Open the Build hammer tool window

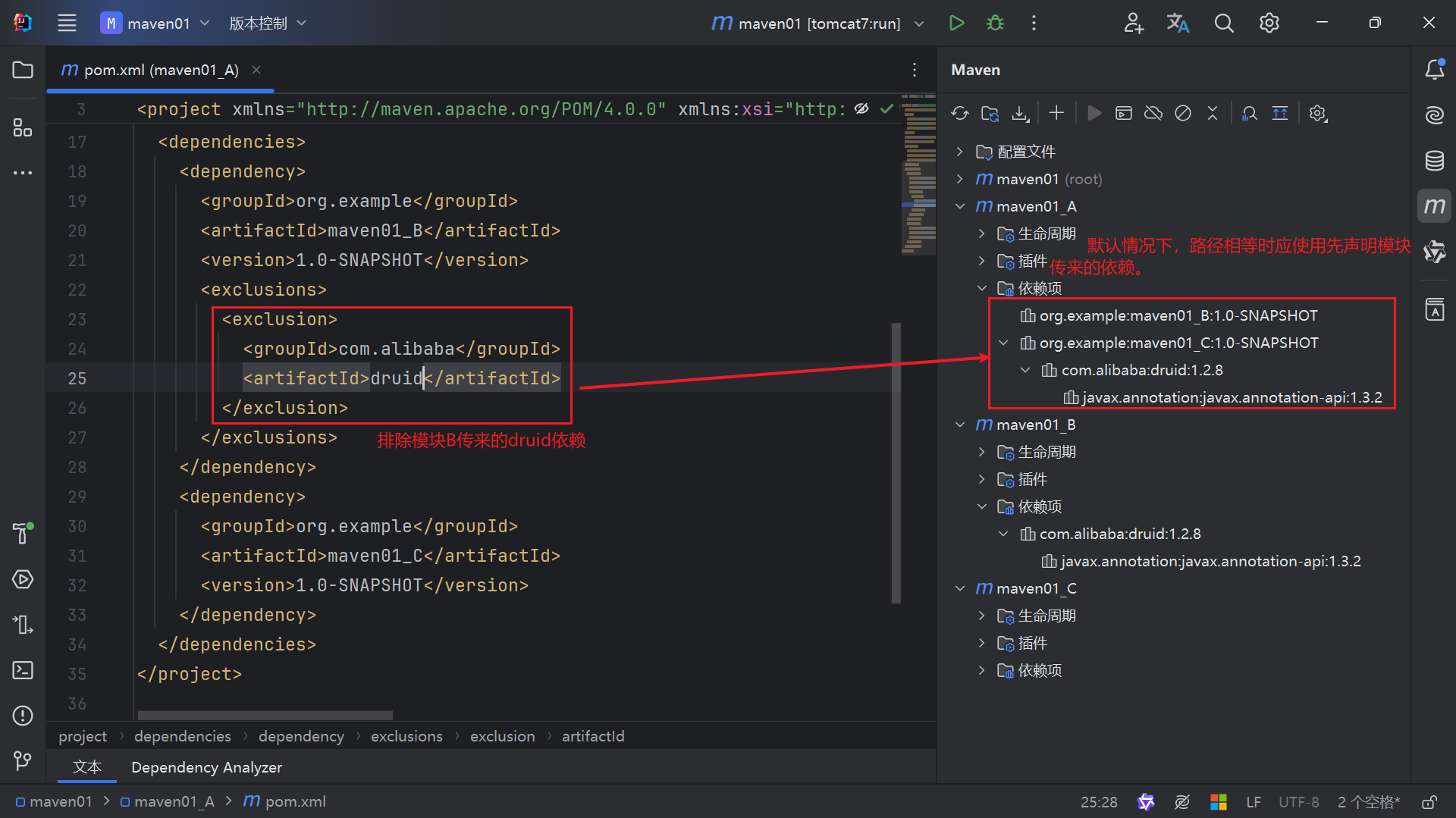[23, 533]
